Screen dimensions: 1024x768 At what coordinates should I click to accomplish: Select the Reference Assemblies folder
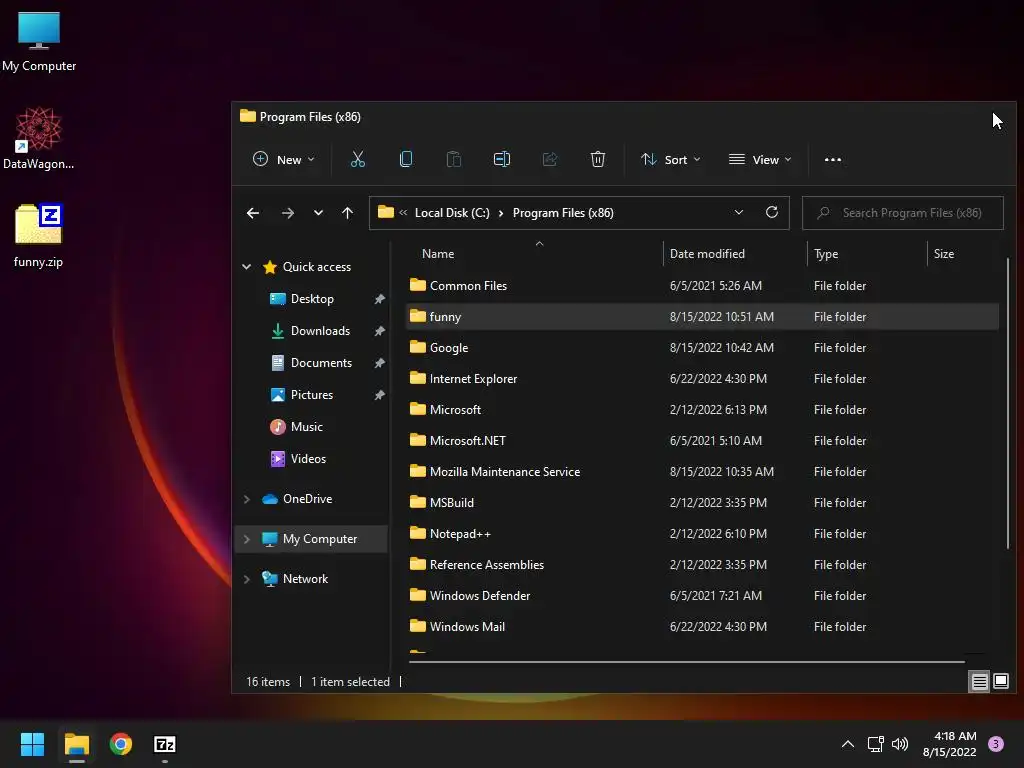[x=702, y=565]
